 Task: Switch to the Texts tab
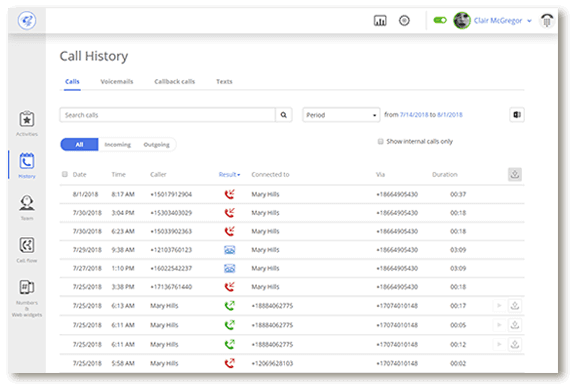tap(224, 82)
